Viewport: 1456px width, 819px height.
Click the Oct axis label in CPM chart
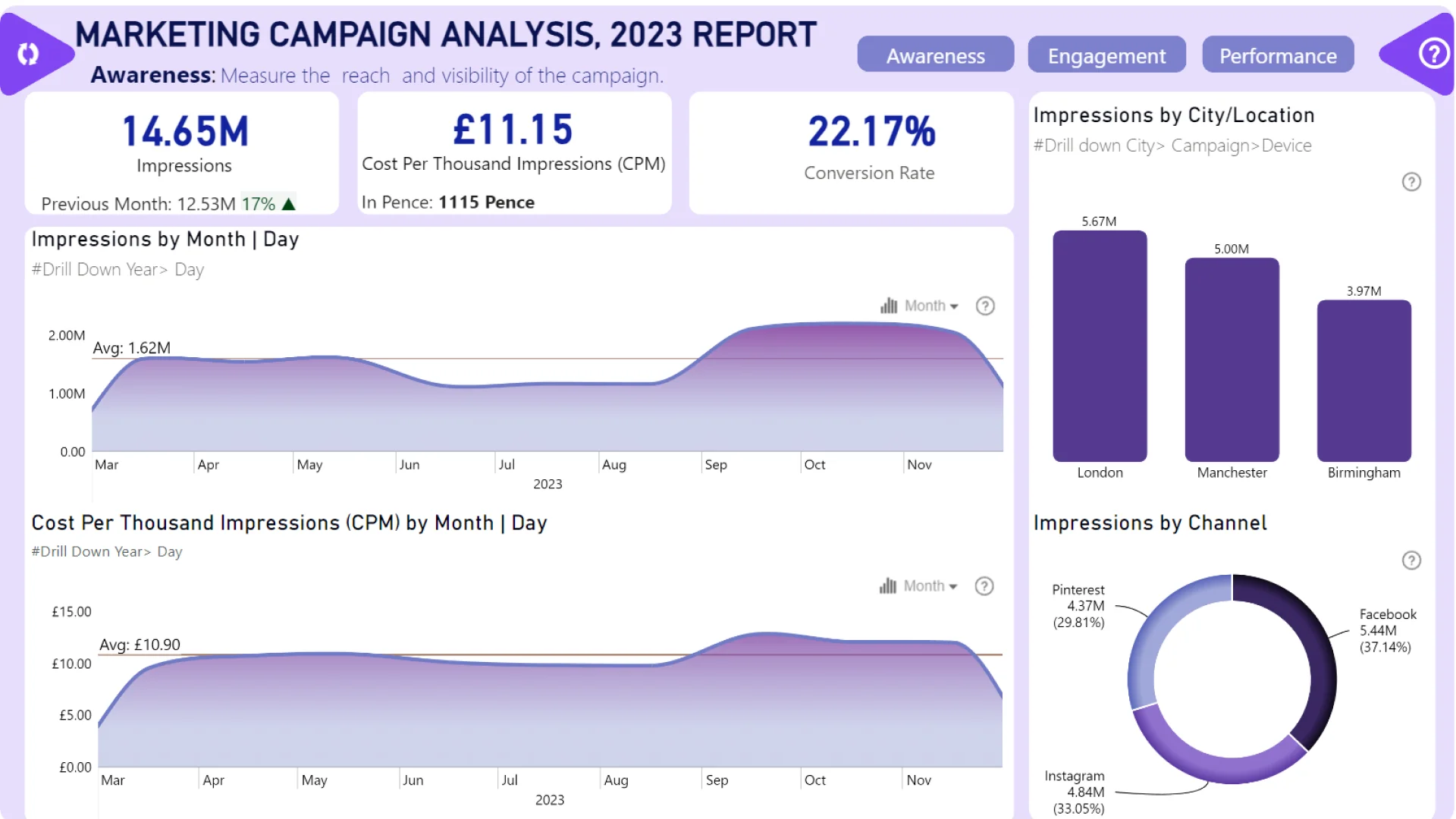[814, 780]
